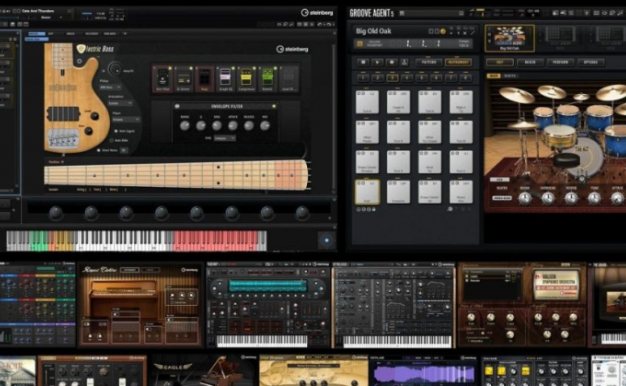
Task: Open the HALion Symphonic Orchestra thumbnail
Action: pyautogui.click(x=522, y=305)
